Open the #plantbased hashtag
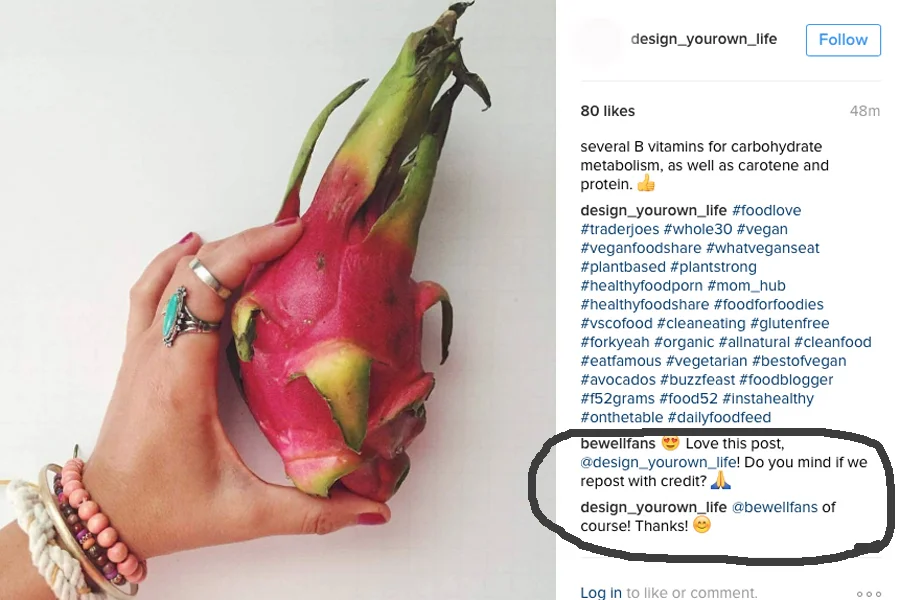 [623, 267]
